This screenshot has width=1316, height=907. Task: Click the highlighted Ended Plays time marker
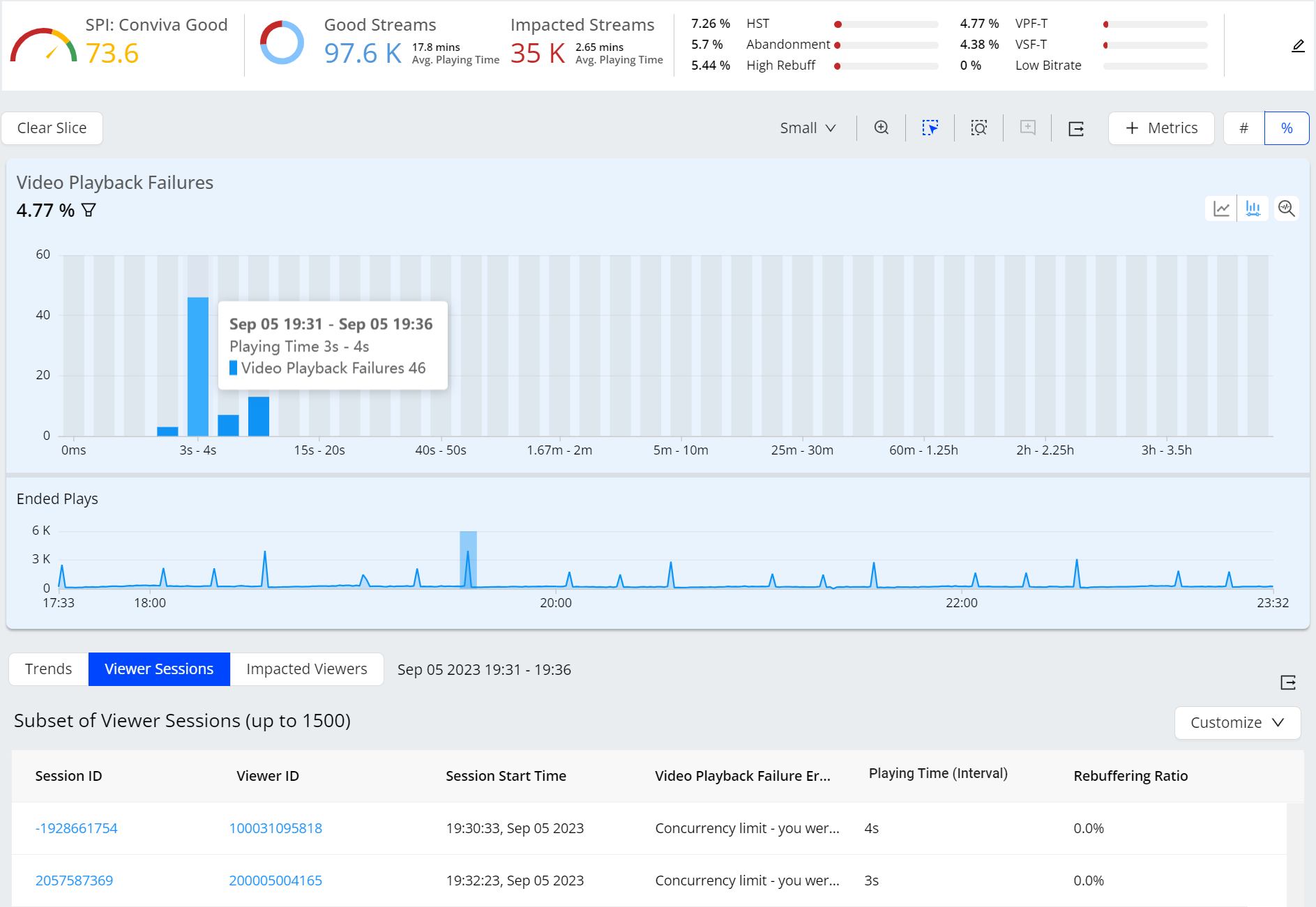click(468, 559)
